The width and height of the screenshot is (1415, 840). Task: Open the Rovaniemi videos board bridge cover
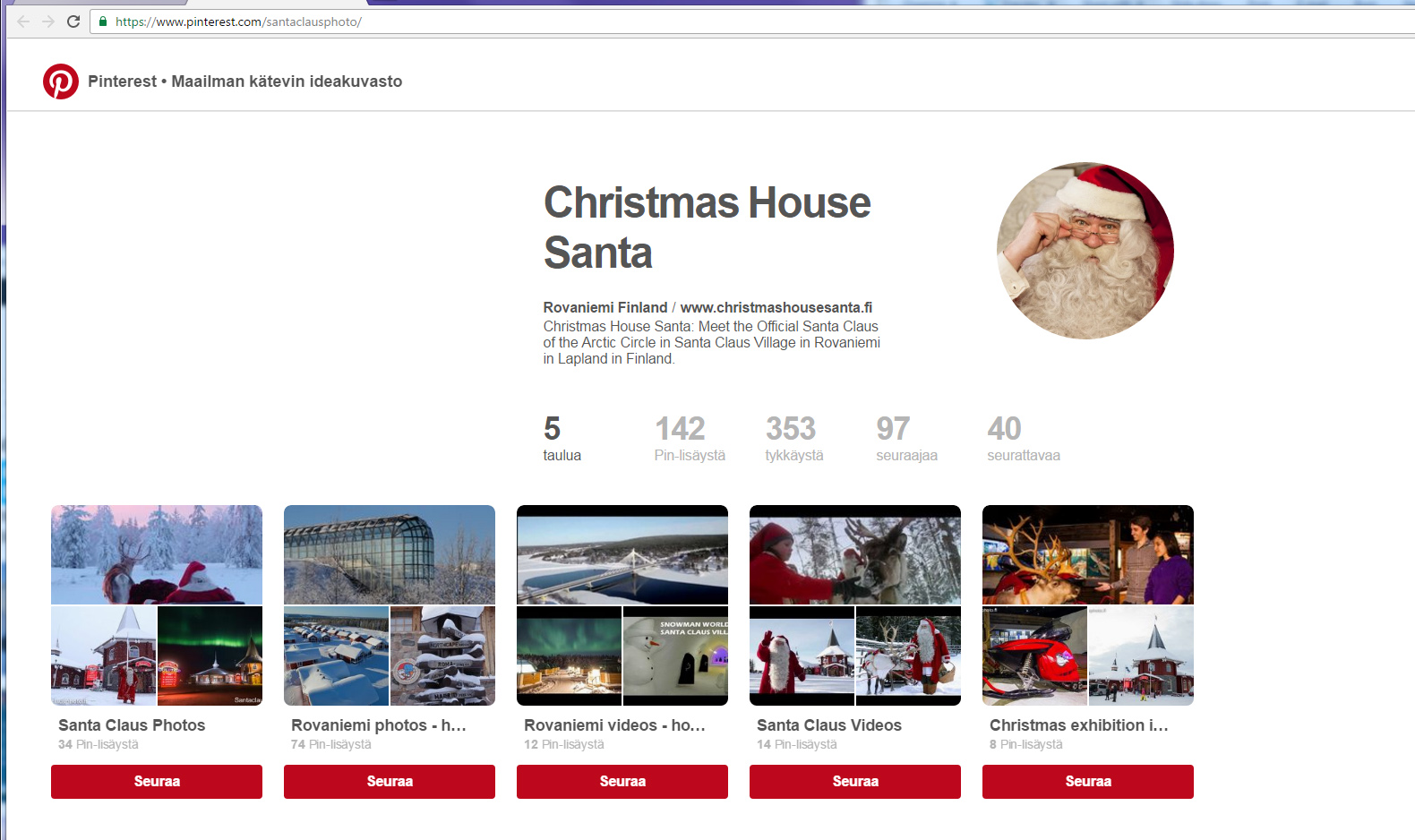pyautogui.click(x=622, y=554)
